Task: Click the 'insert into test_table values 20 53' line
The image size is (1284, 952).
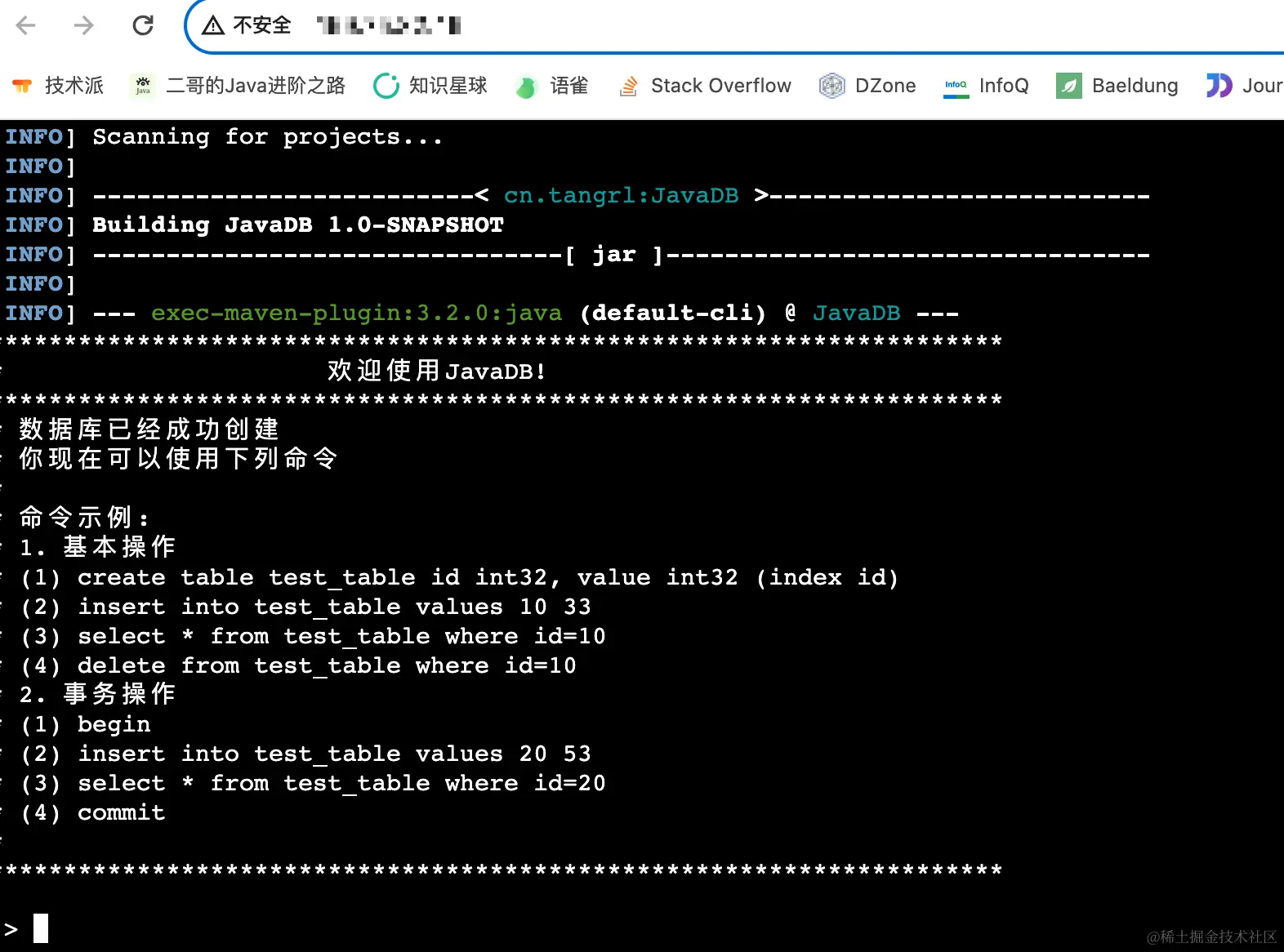Action: click(305, 754)
